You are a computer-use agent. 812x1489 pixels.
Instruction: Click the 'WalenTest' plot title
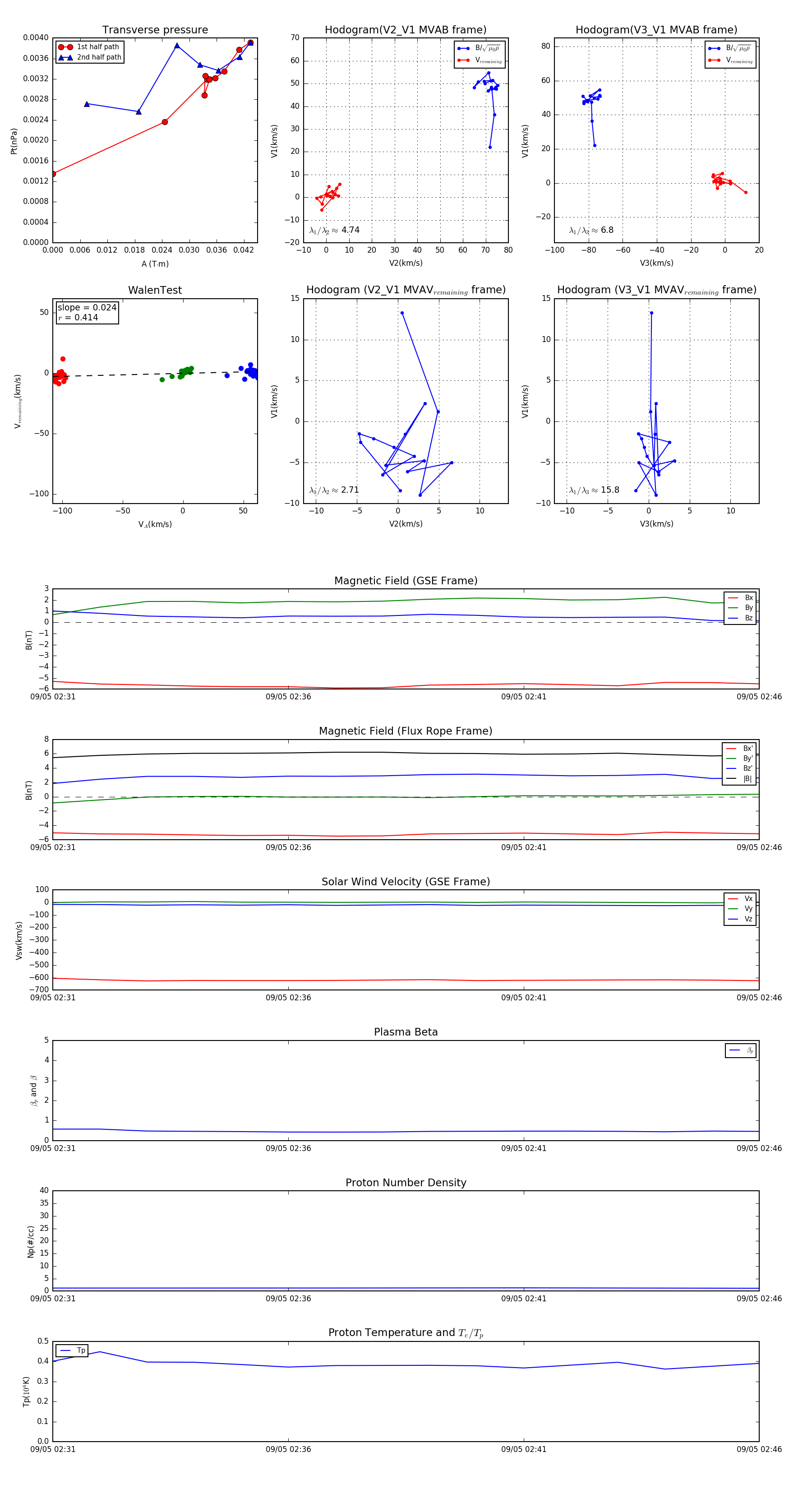155,290
